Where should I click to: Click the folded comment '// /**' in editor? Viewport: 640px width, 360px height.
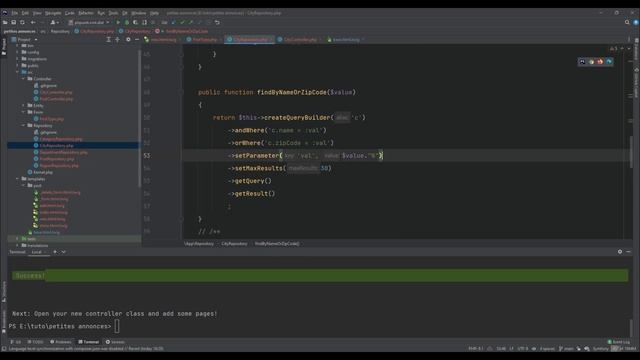[x=209, y=231]
